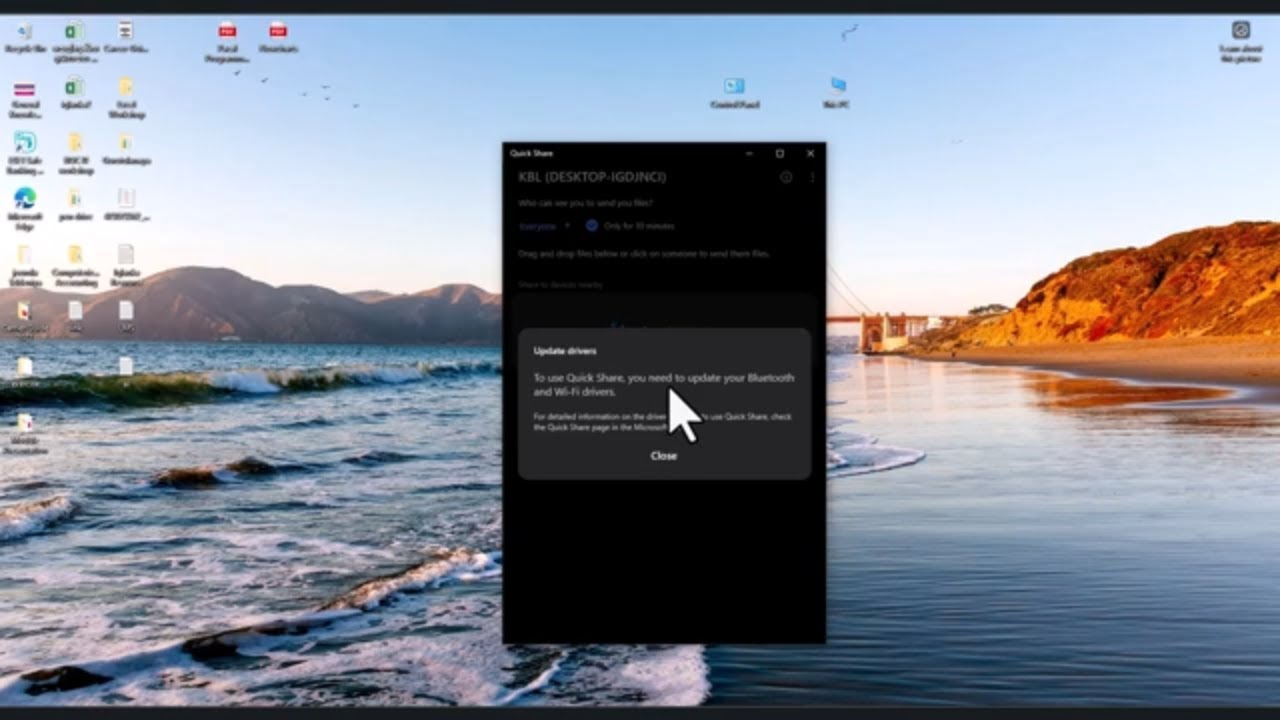1280x720 pixels.
Task: Select the This PC desktop icon
Action: [837, 93]
